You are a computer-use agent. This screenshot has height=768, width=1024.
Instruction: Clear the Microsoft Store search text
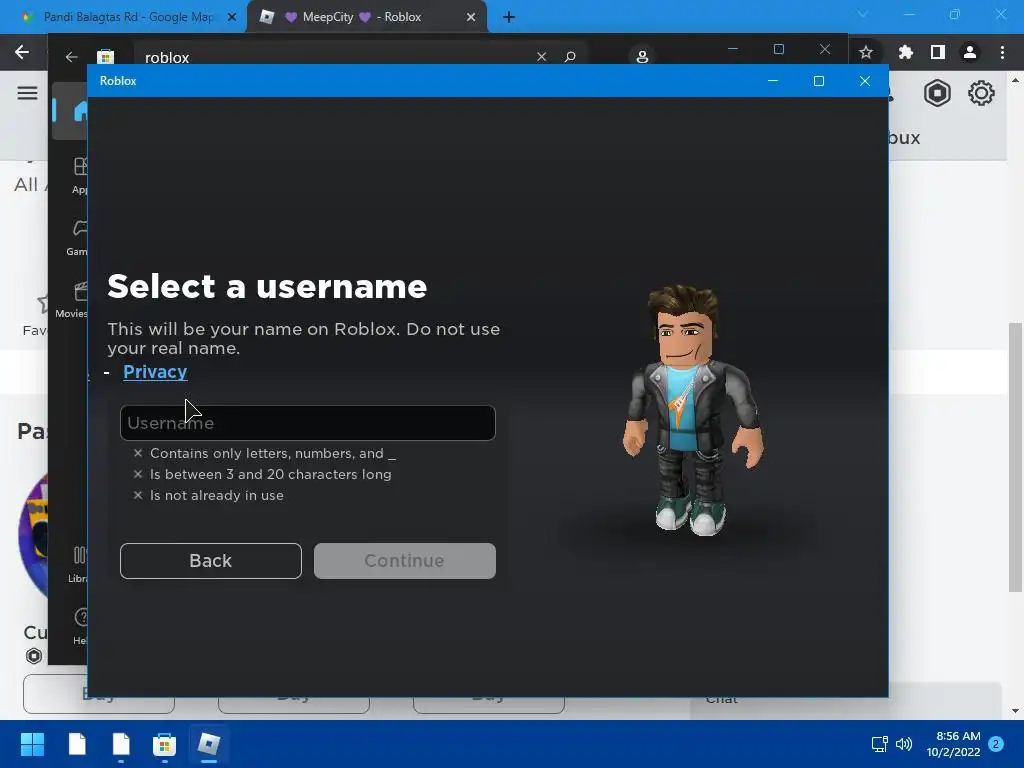point(541,57)
